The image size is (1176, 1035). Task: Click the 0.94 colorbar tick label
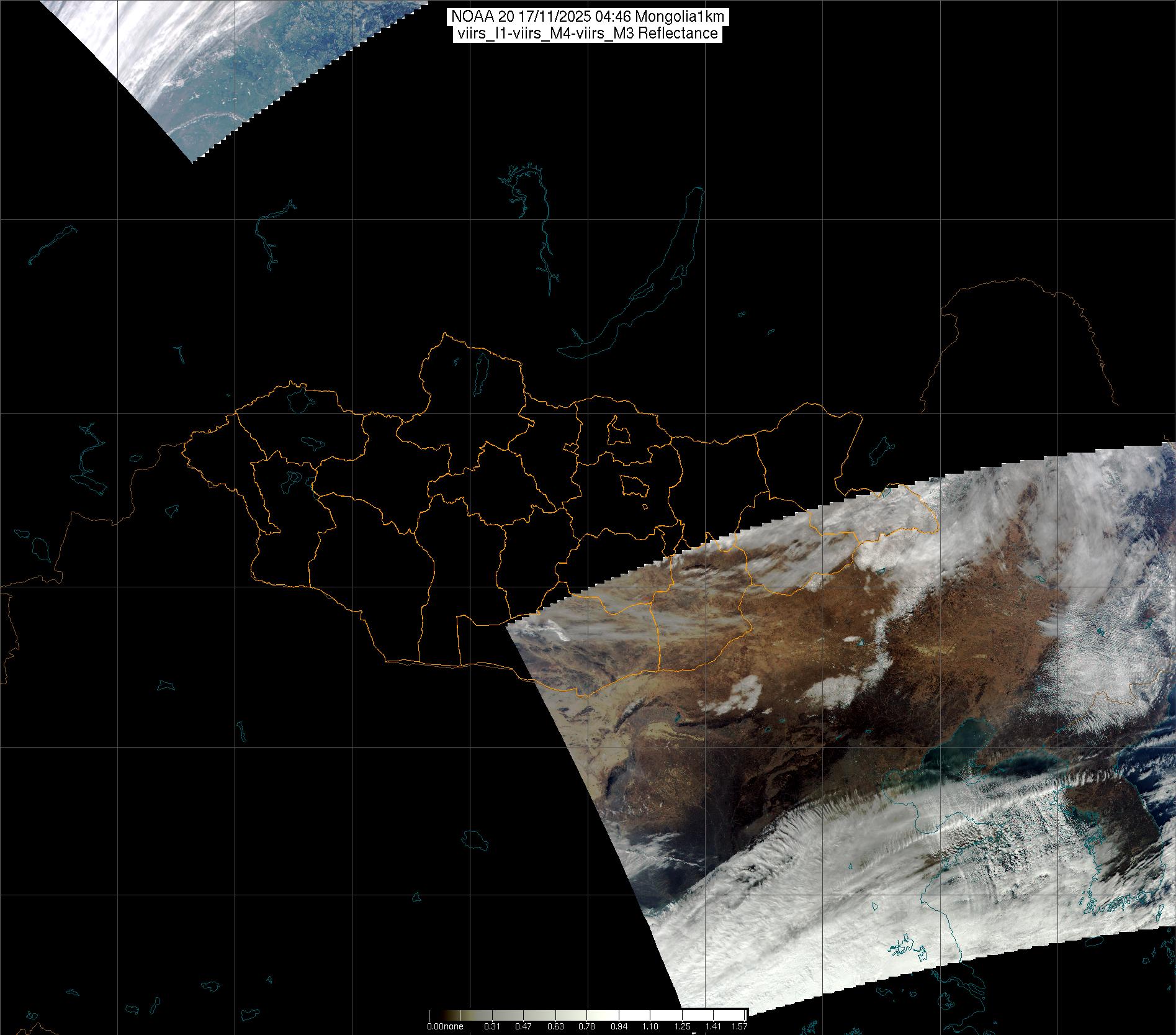[x=619, y=1026]
